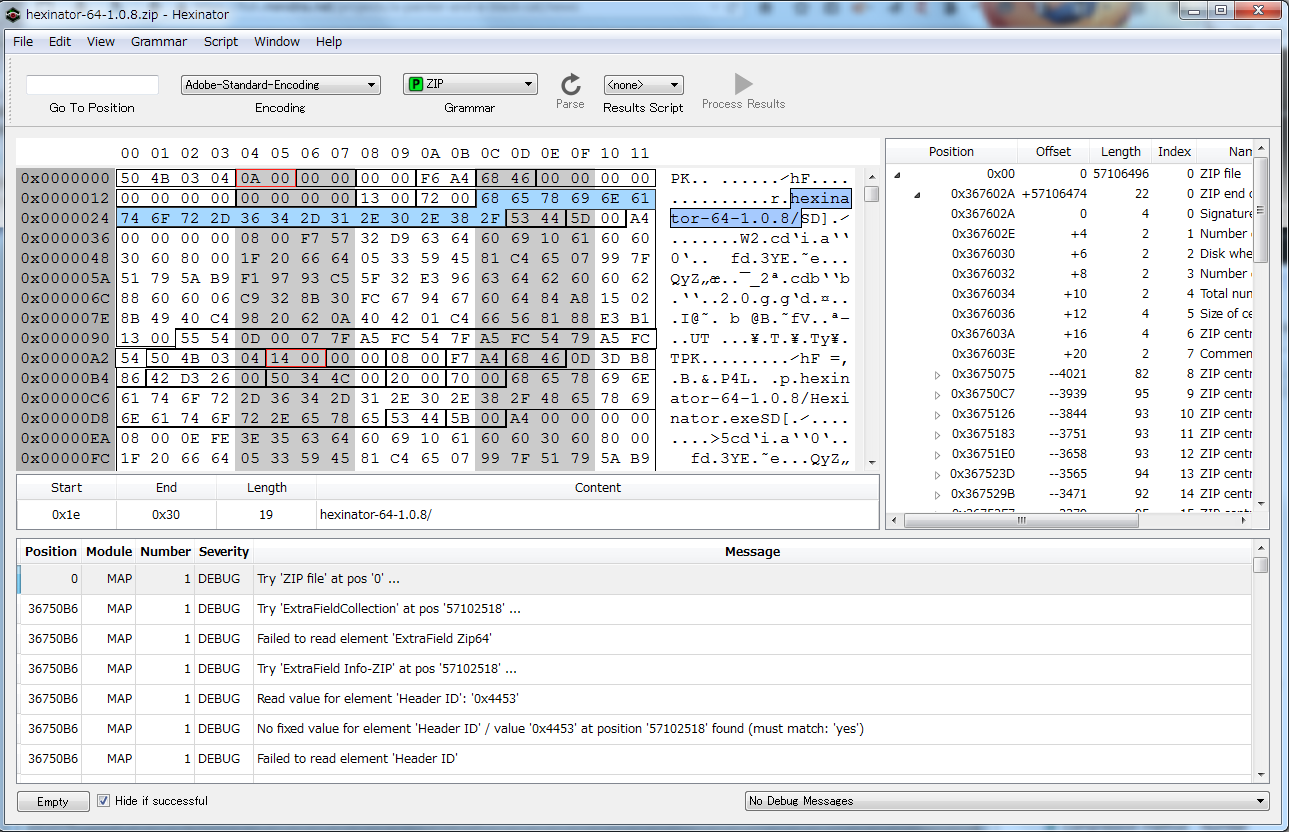This screenshot has height=832, width=1289.
Task: Click the green P ZIP grammar icon
Action: 415,85
